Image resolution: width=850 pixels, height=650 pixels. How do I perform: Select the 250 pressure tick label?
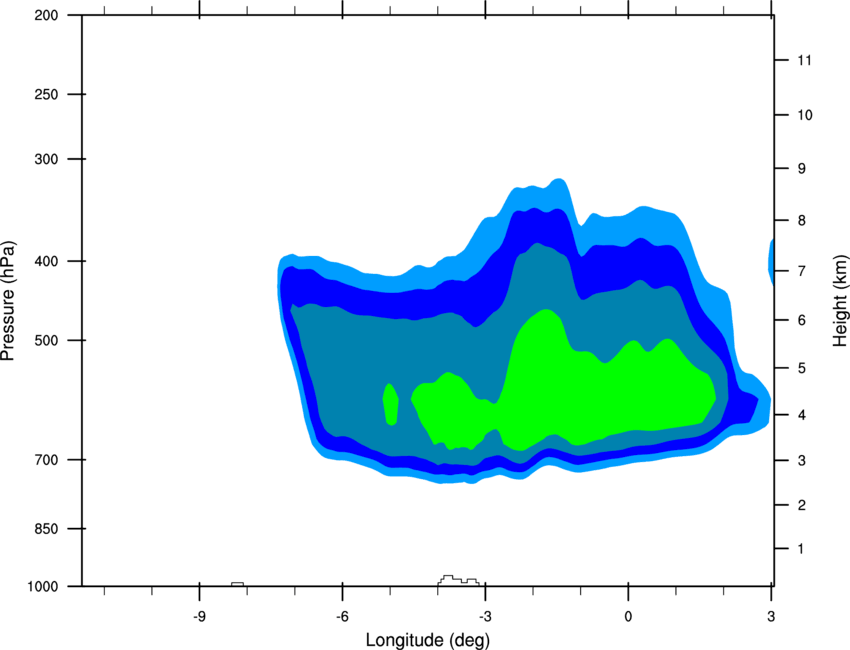(47, 94)
